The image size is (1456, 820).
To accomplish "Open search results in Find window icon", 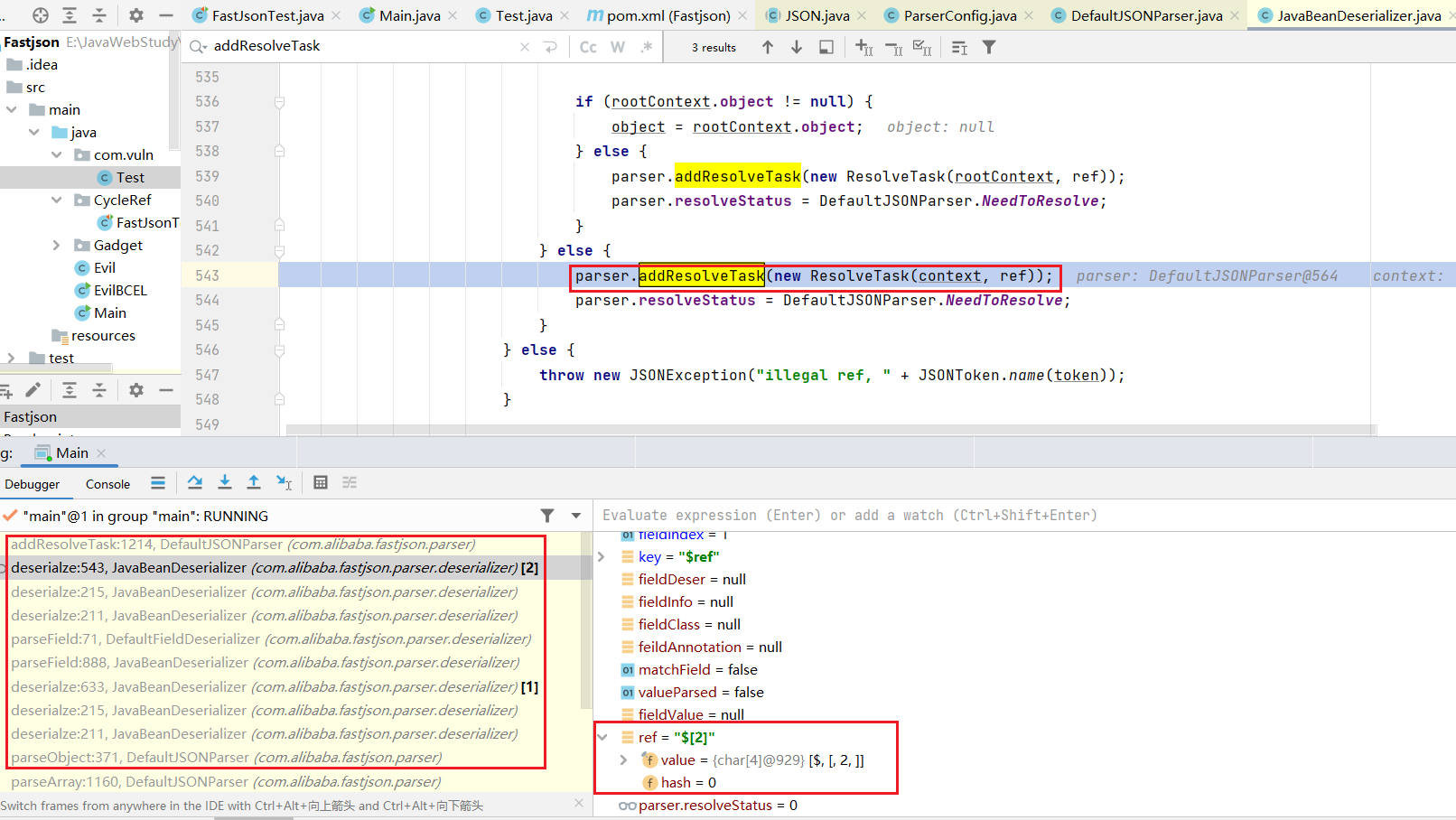I will (826, 47).
